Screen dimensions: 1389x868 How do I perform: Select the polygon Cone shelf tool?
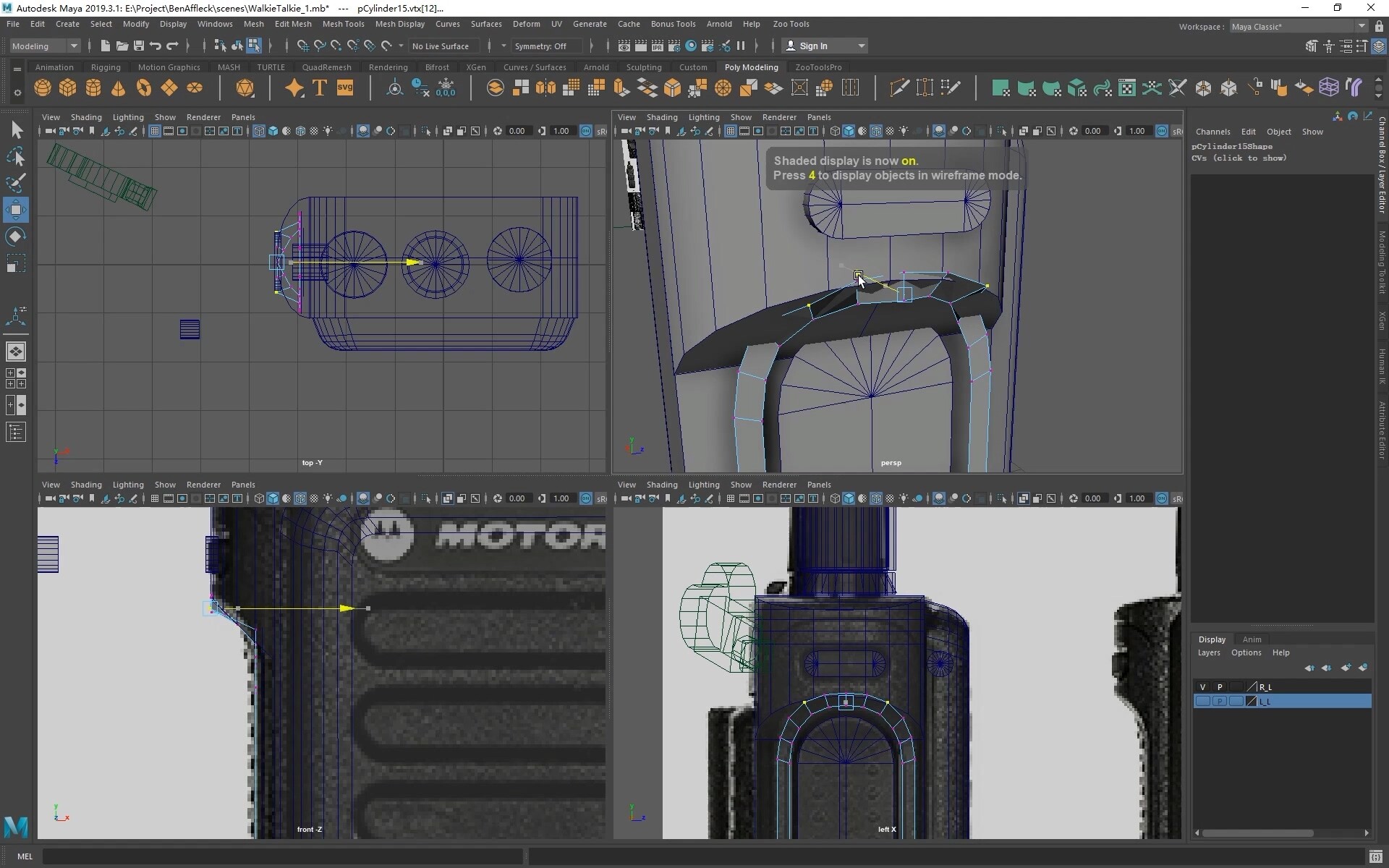coord(118,88)
